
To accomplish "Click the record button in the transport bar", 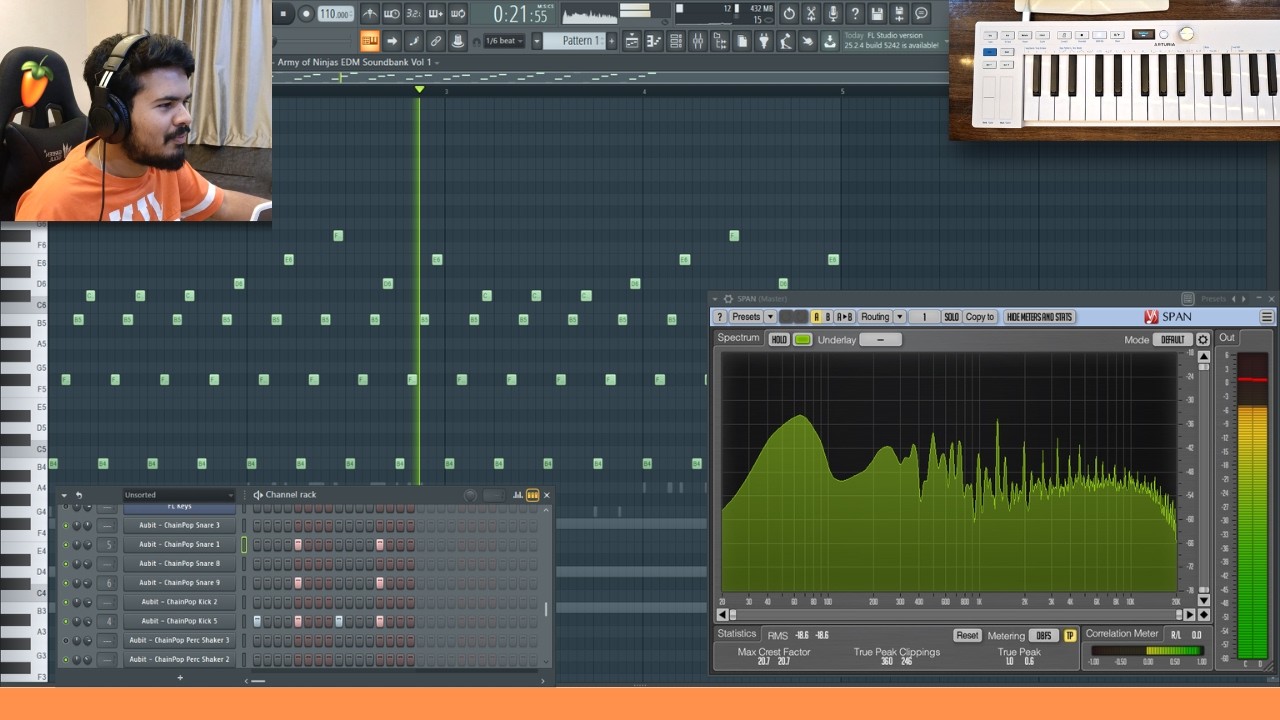I will tap(306, 14).
